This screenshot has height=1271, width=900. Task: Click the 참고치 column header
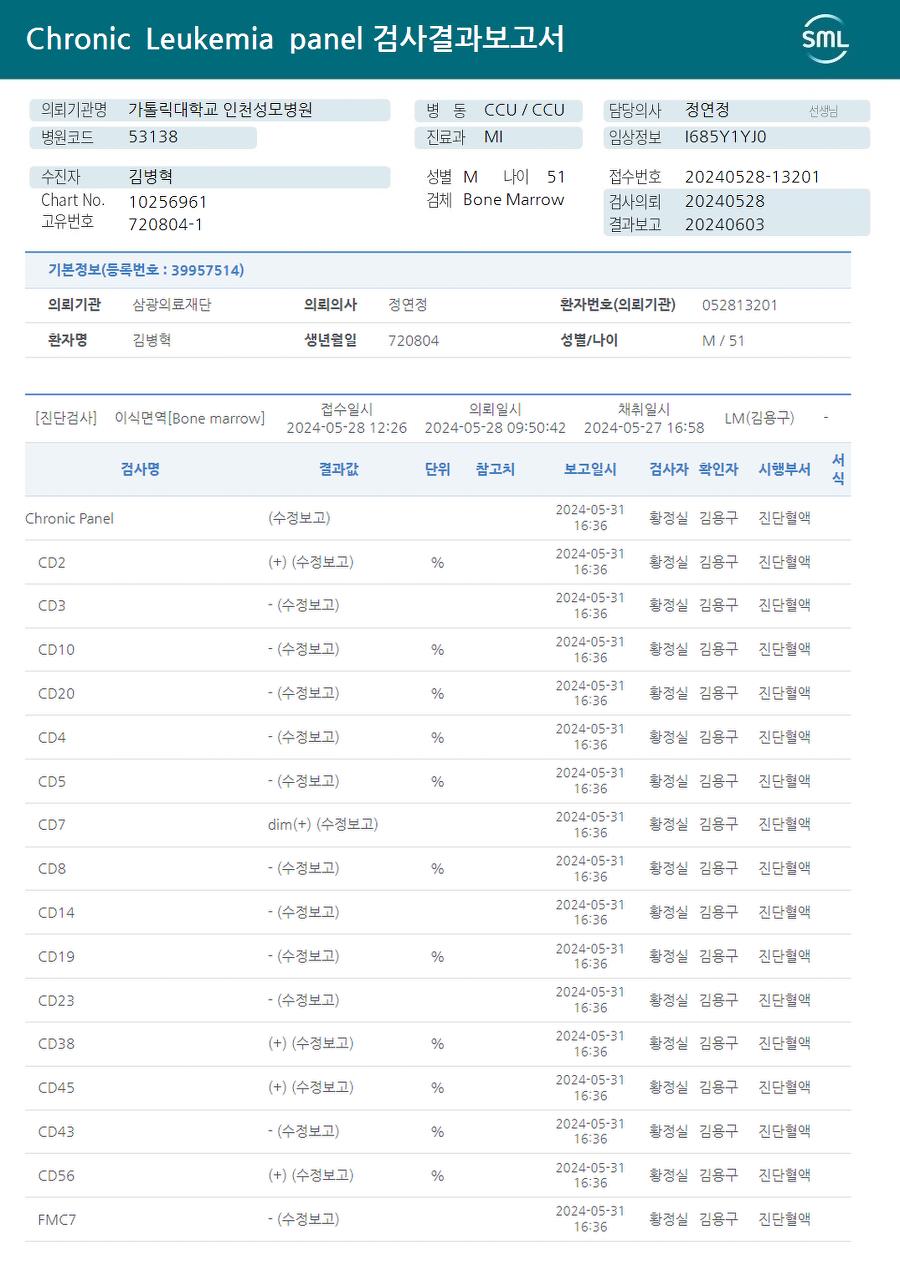click(495, 469)
